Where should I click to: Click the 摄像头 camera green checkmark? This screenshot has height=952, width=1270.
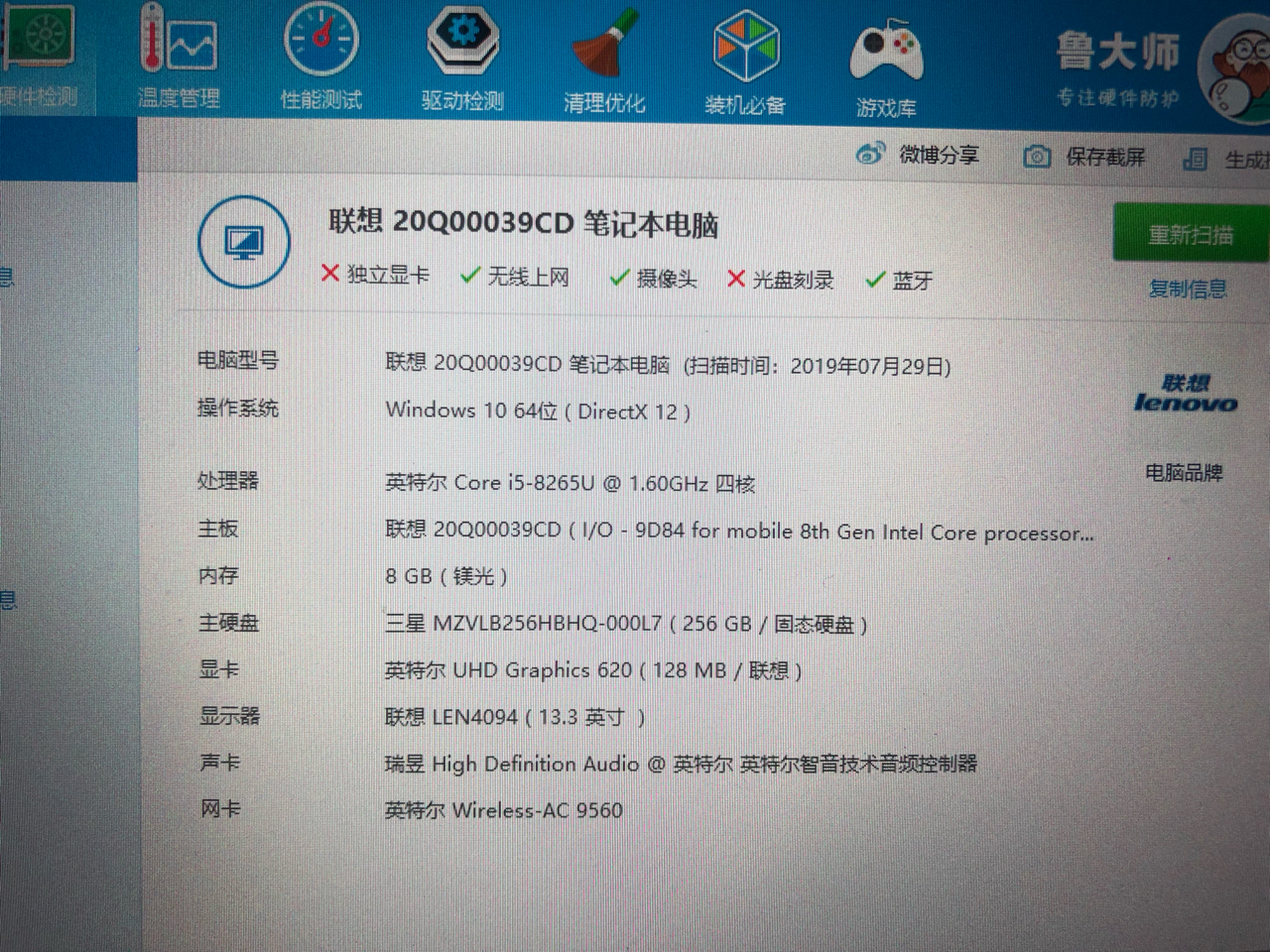pyautogui.click(x=620, y=279)
